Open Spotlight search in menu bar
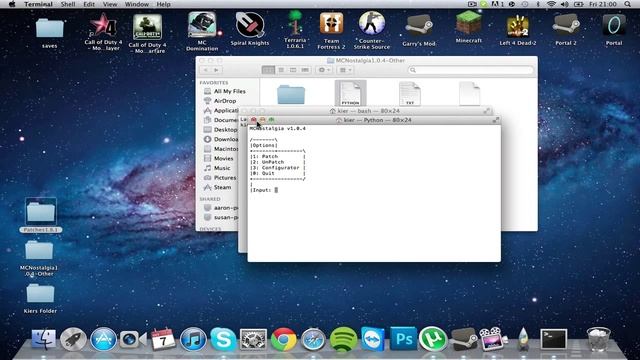The width and height of the screenshot is (640, 360). 627,4
